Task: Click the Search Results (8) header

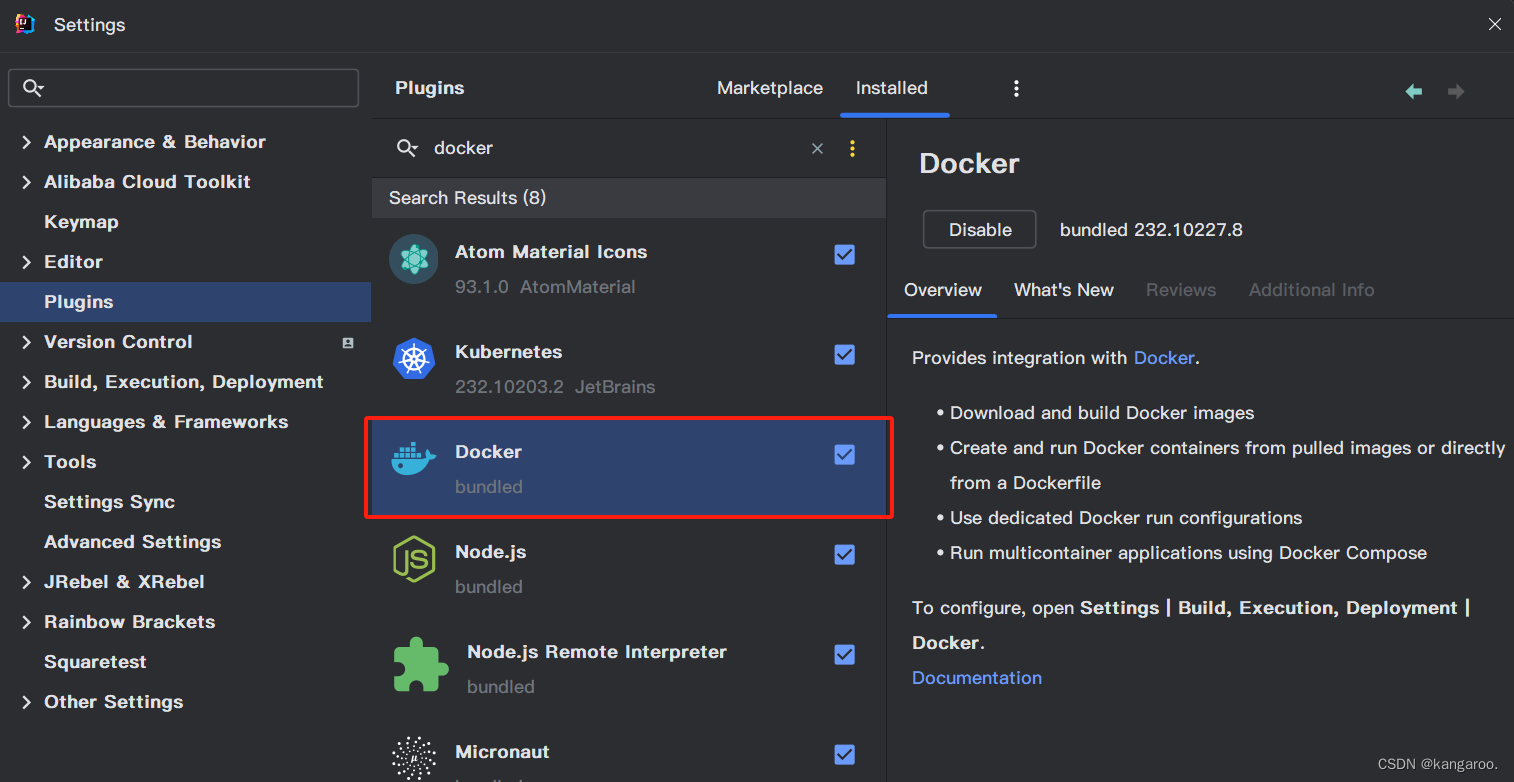Action: click(629, 198)
